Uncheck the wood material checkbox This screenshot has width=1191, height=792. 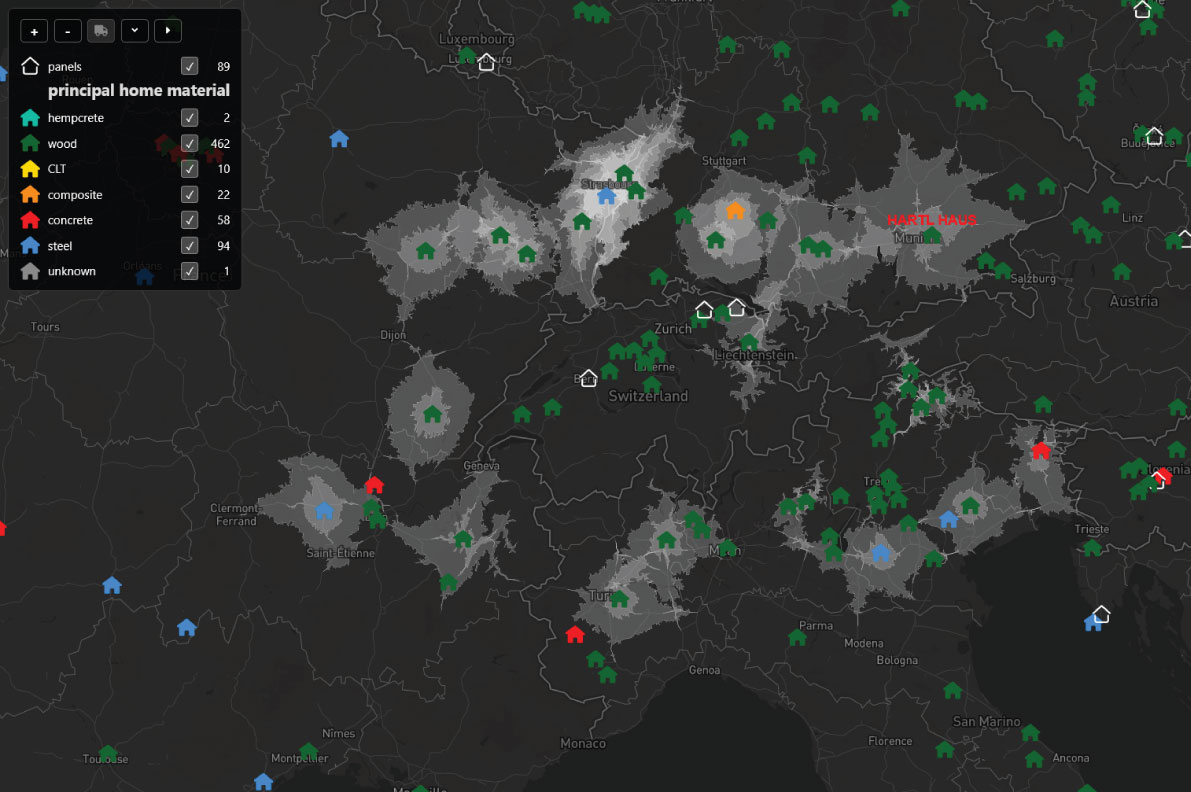coord(190,143)
